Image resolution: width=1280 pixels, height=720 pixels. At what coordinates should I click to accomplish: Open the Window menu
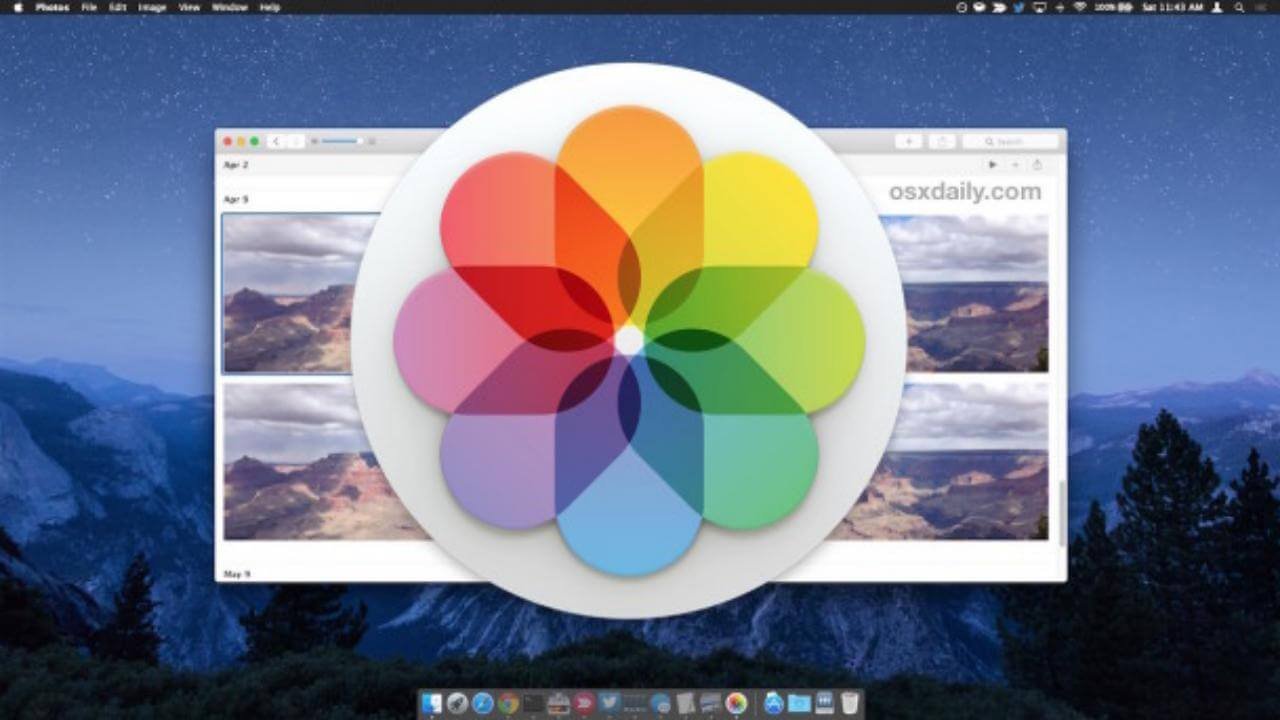(230, 7)
